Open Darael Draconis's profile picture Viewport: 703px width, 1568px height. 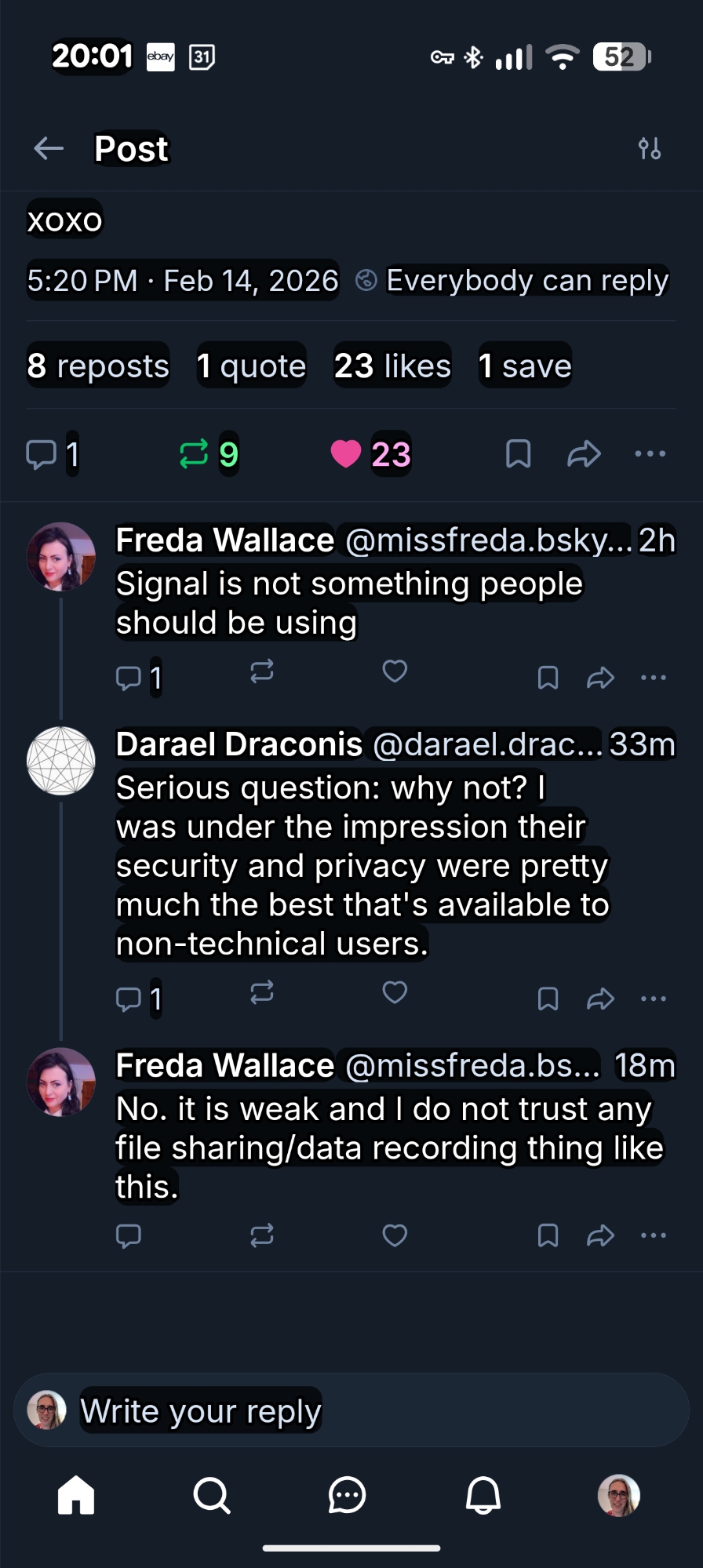tap(61, 761)
